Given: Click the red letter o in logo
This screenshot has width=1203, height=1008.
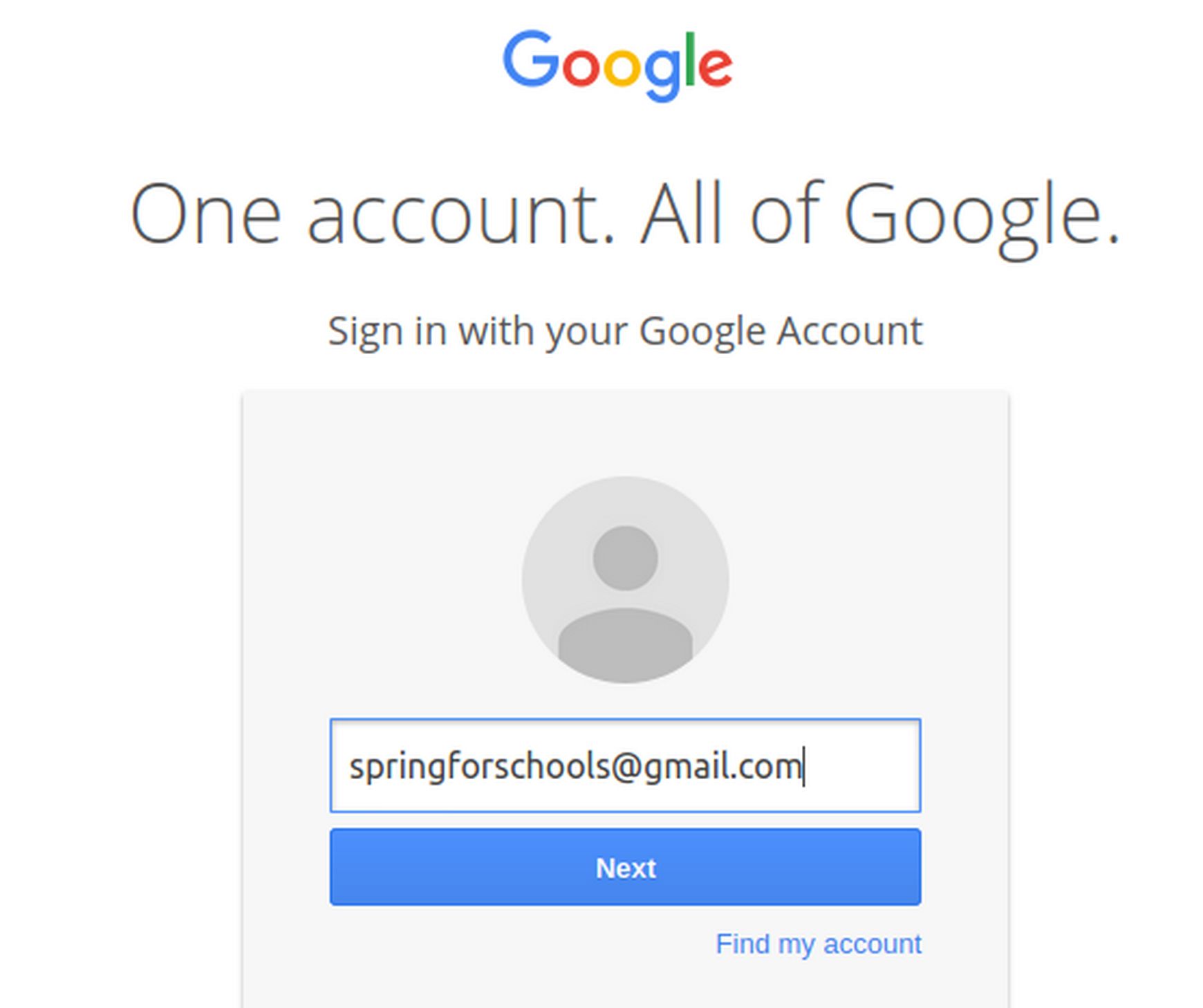Looking at the screenshot, I should coord(581,68).
